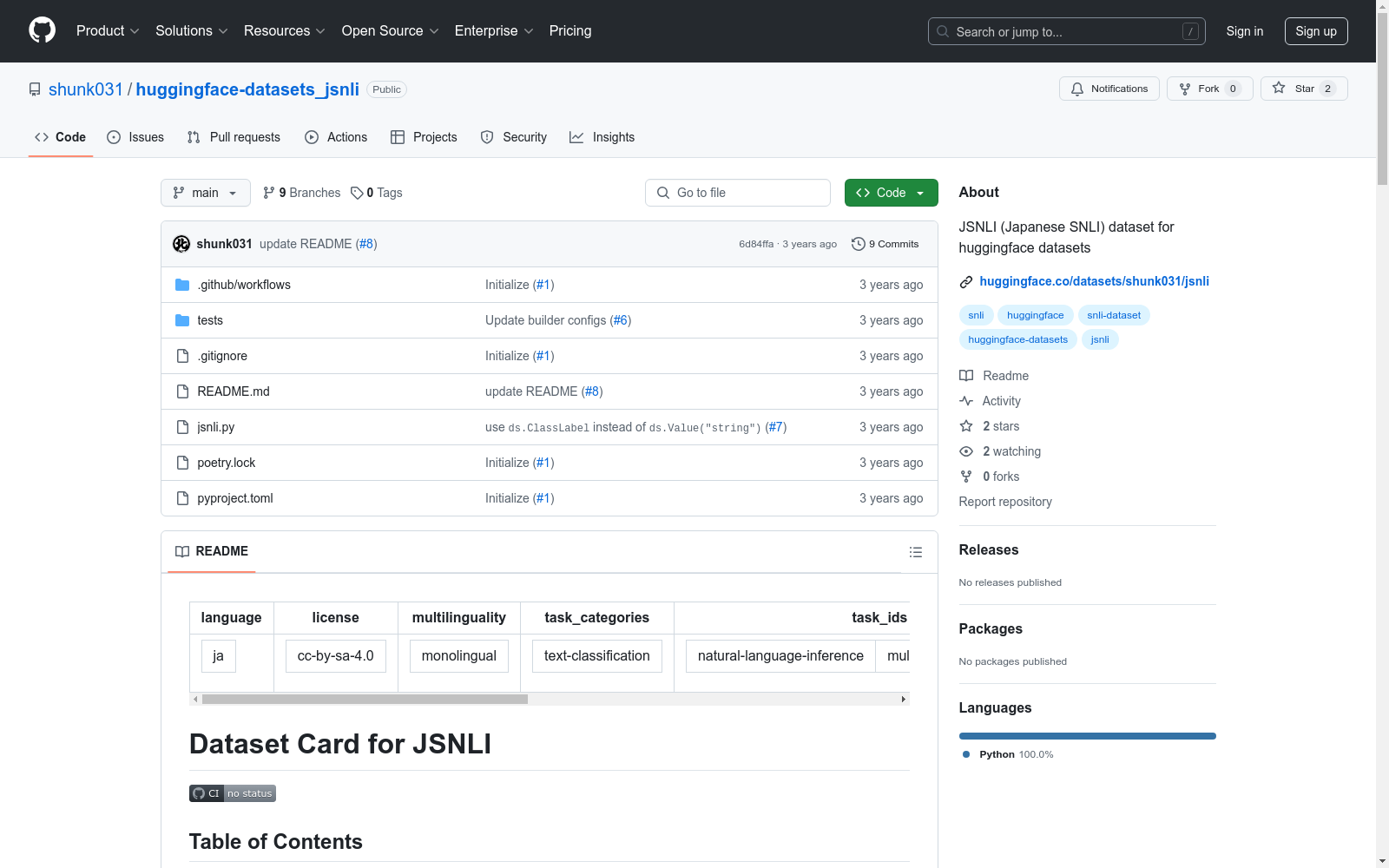Switch to the Pull requests tab
Image resolution: width=1389 pixels, height=868 pixels.
point(234,137)
